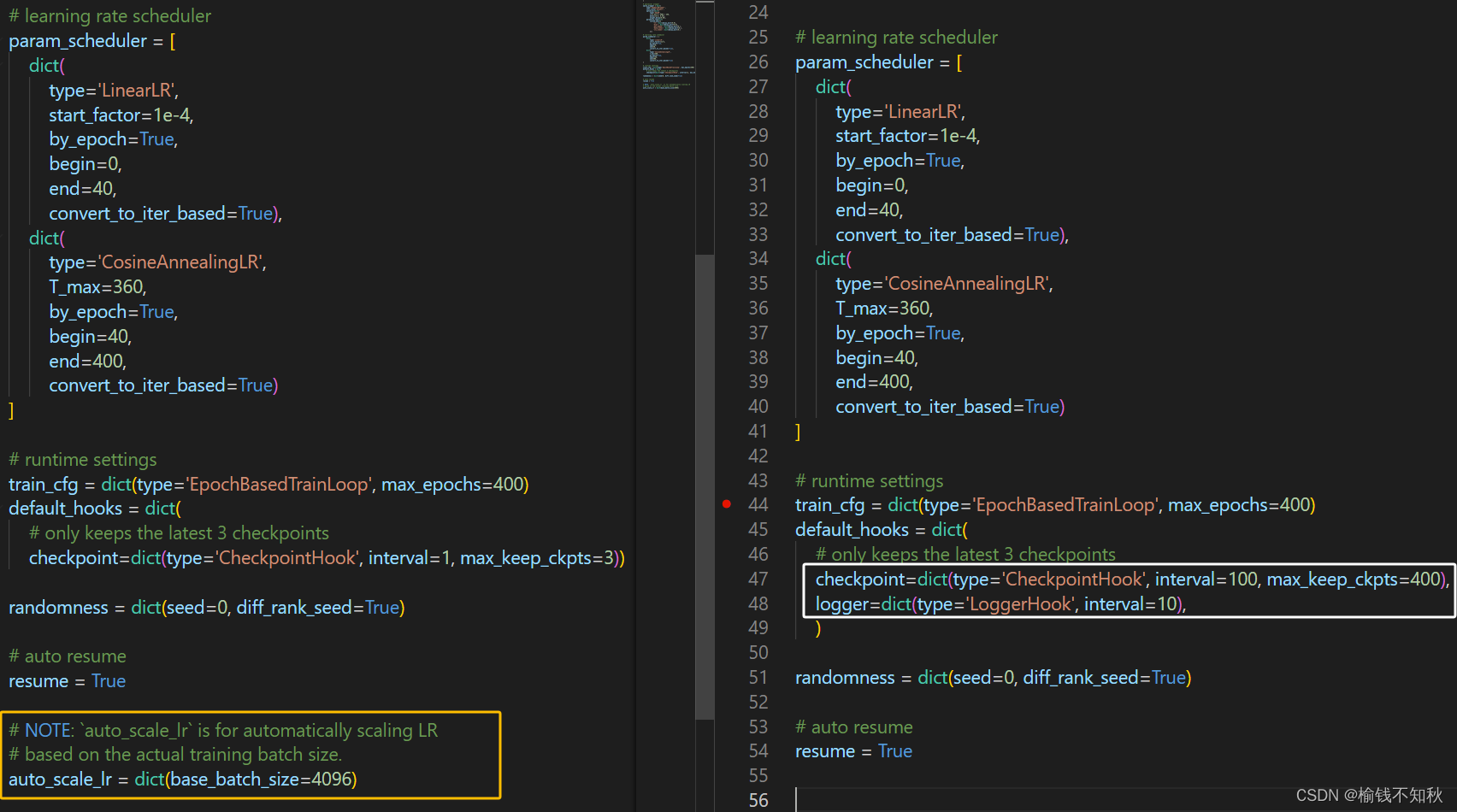
Task: Click line number 48 in the gutter
Action: click(x=758, y=604)
